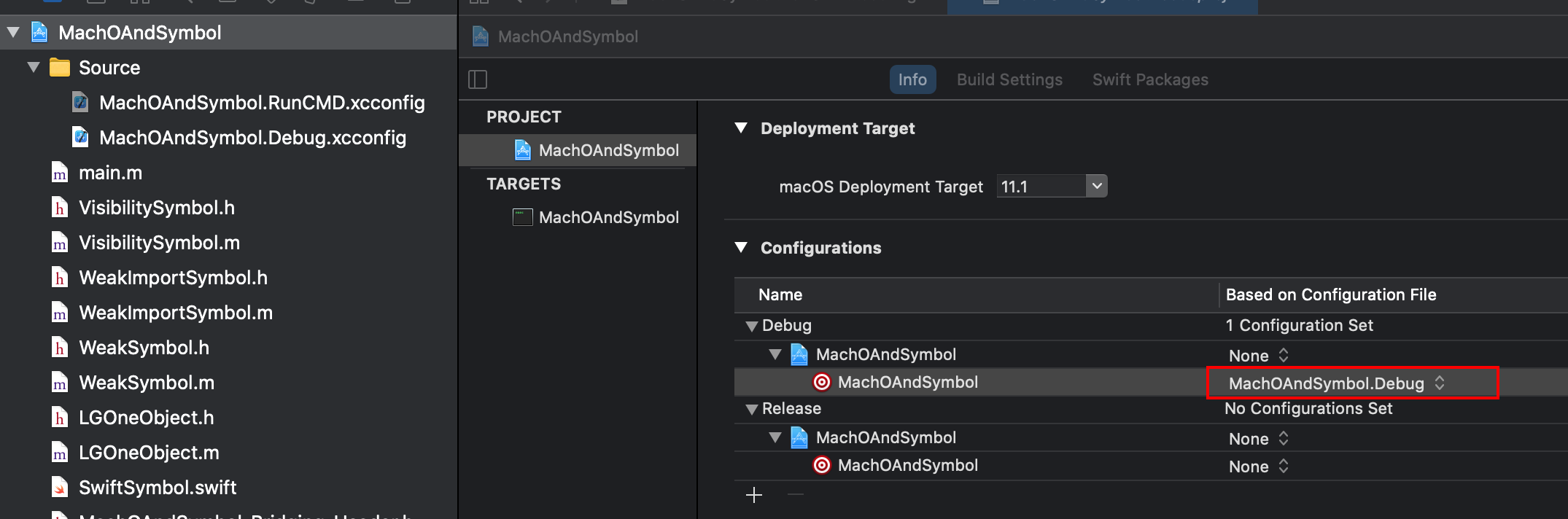Collapse the Configurations section
1568x519 pixels.
pos(741,247)
